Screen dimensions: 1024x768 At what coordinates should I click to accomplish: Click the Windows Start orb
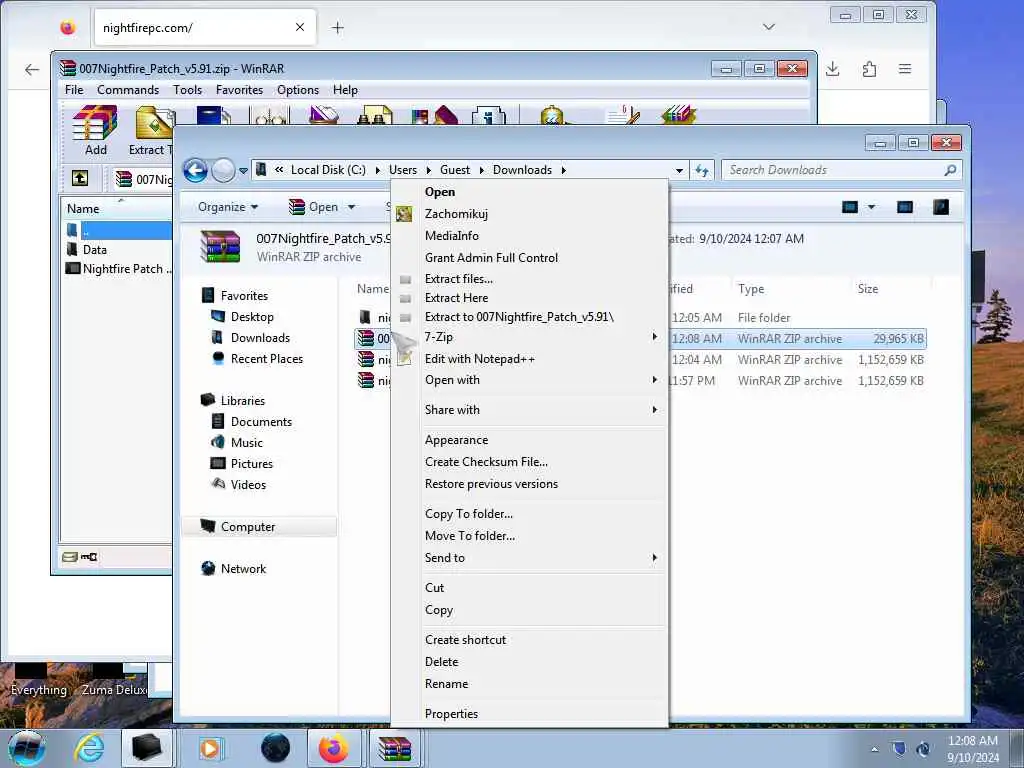26,748
